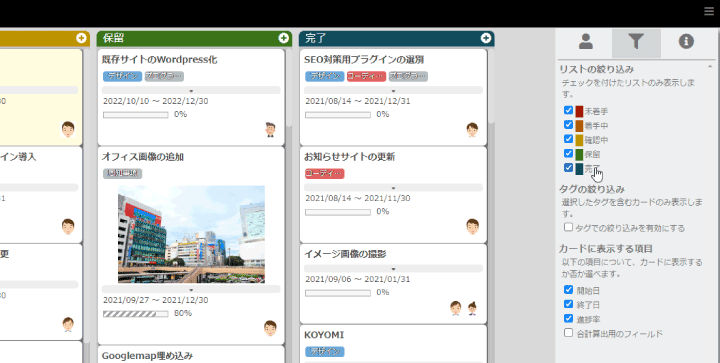Toggle the 開始日 display checkbox
This screenshot has width=720, height=363.
(x=568, y=290)
